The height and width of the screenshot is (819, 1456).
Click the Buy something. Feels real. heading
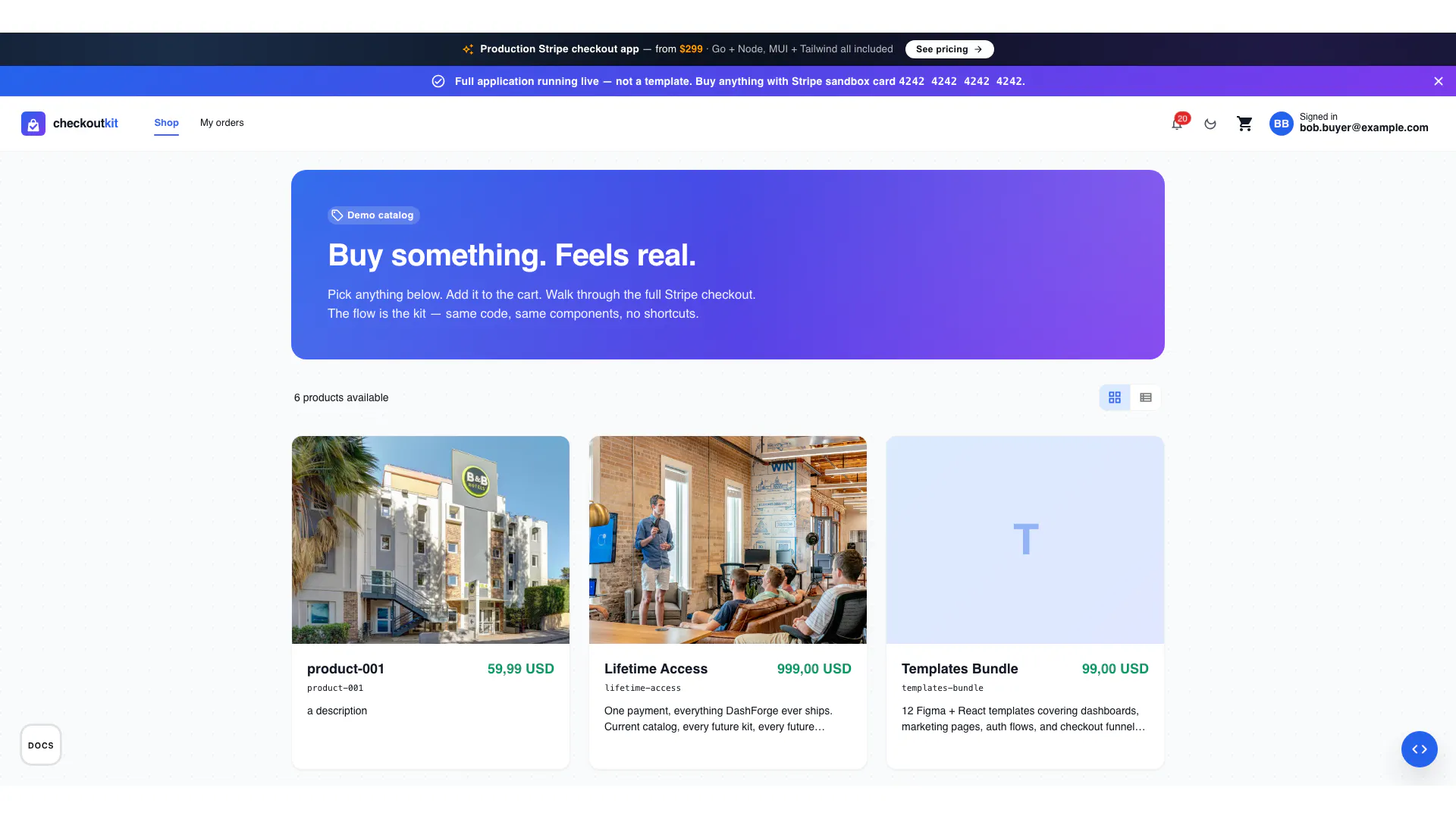(512, 256)
